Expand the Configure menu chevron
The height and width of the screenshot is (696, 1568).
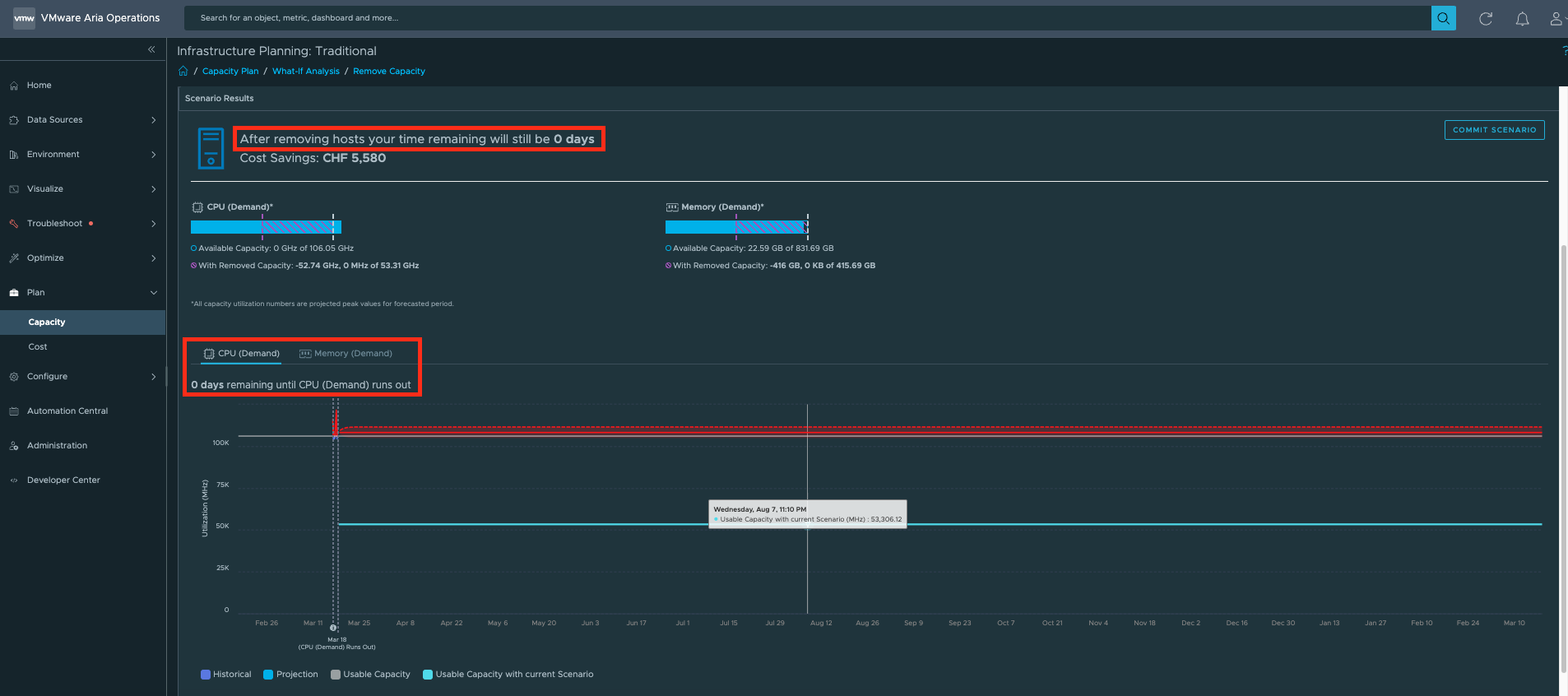point(154,377)
